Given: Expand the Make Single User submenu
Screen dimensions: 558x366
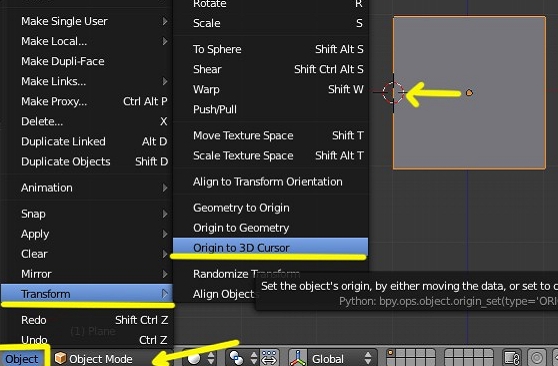Looking at the screenshot, I should [x=87, y=21].
